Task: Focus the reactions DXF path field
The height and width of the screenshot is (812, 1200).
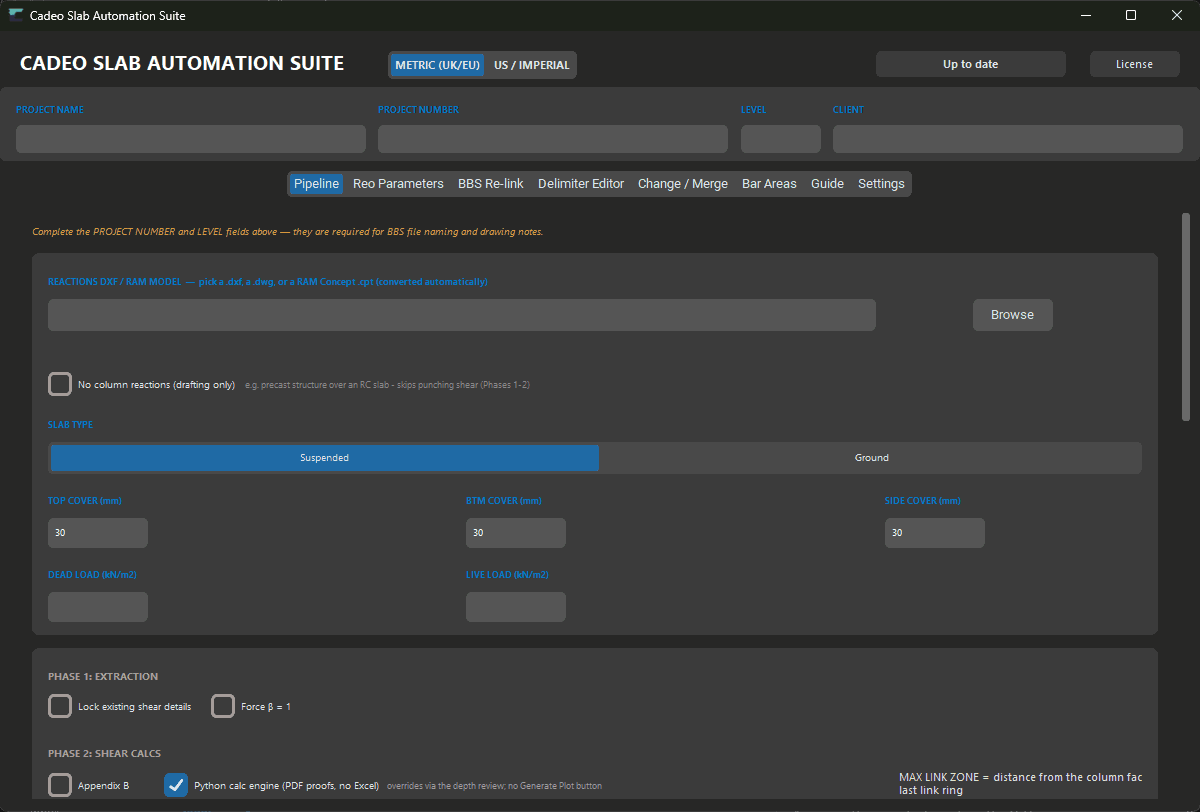Action: [462, 315]
